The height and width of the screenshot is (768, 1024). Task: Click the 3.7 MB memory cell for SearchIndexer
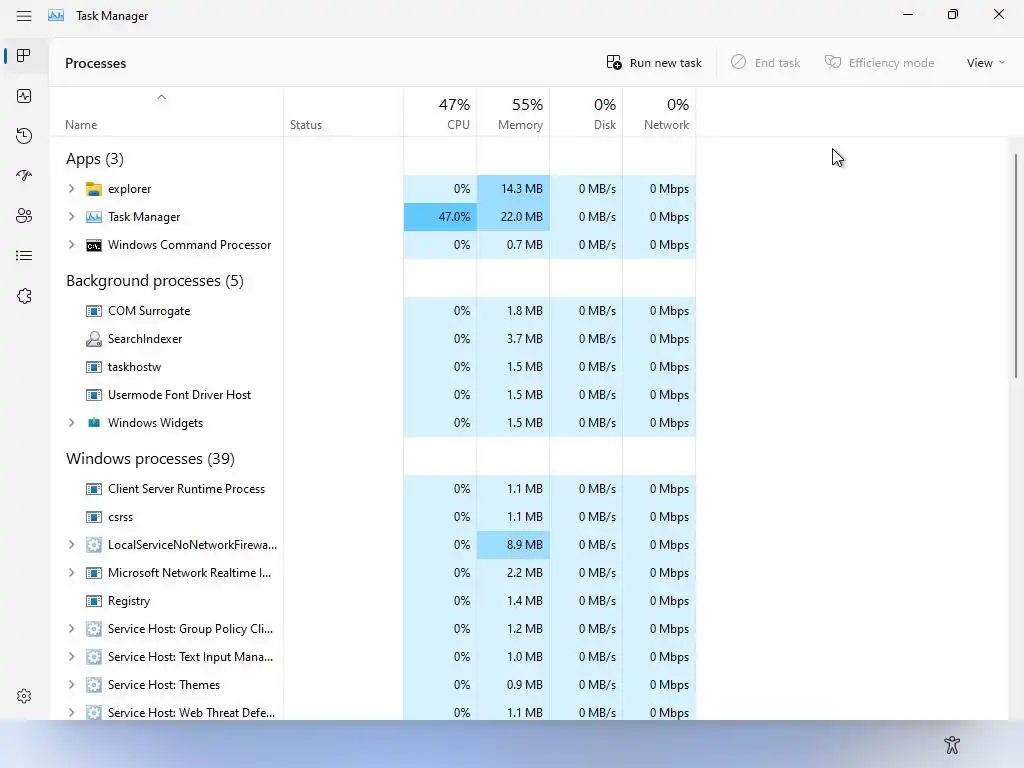click(513, 339)
